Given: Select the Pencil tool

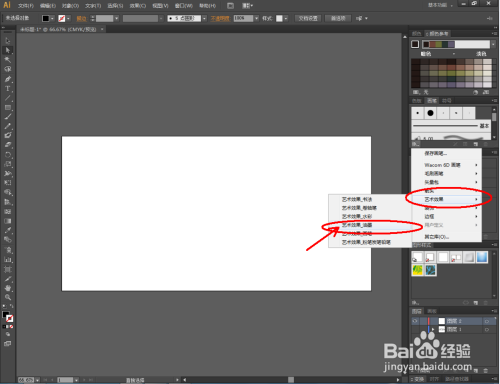Looking at the screenshot, I should 8,126.
